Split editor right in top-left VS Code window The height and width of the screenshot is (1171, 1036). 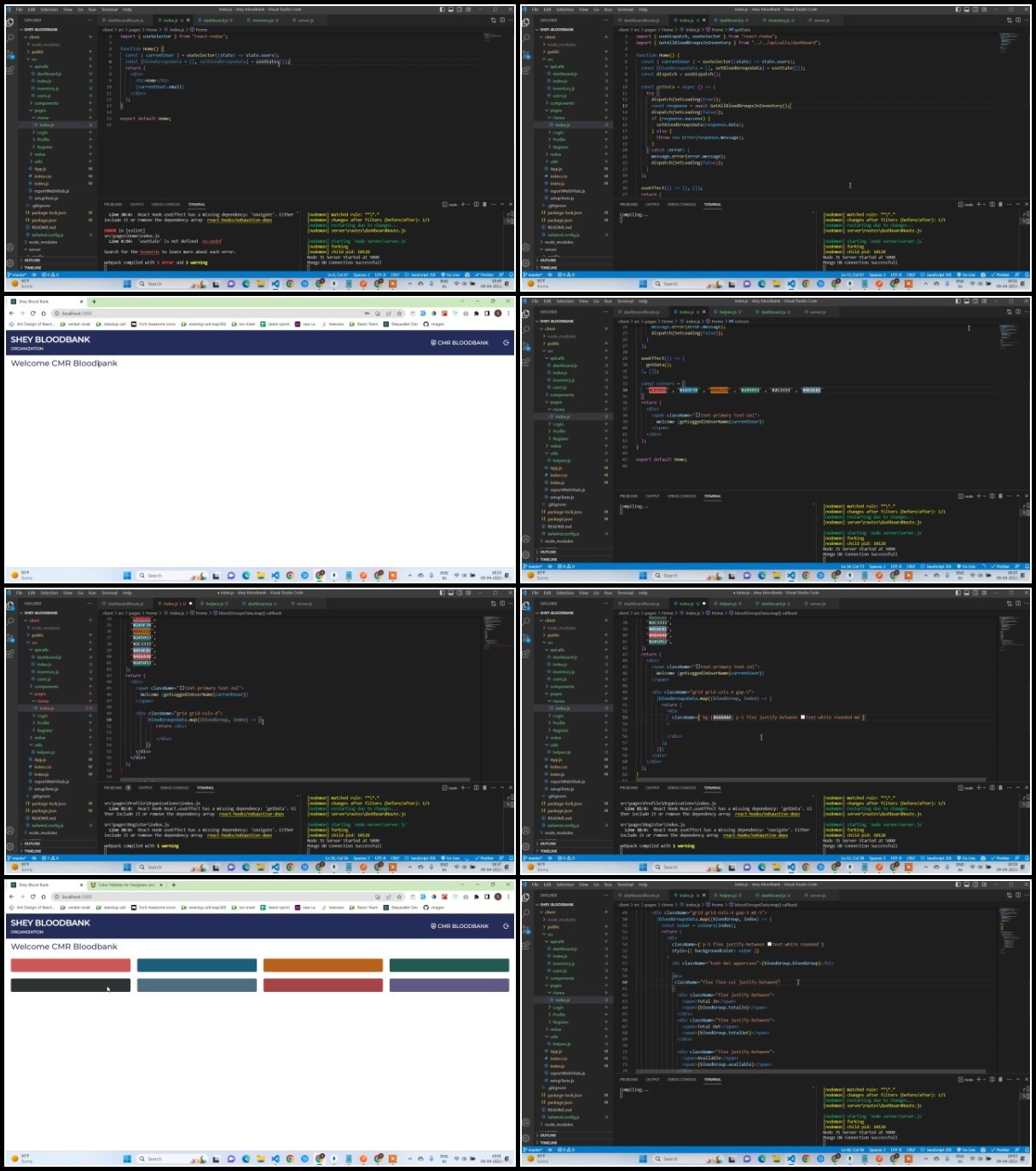tap(502, 20)
